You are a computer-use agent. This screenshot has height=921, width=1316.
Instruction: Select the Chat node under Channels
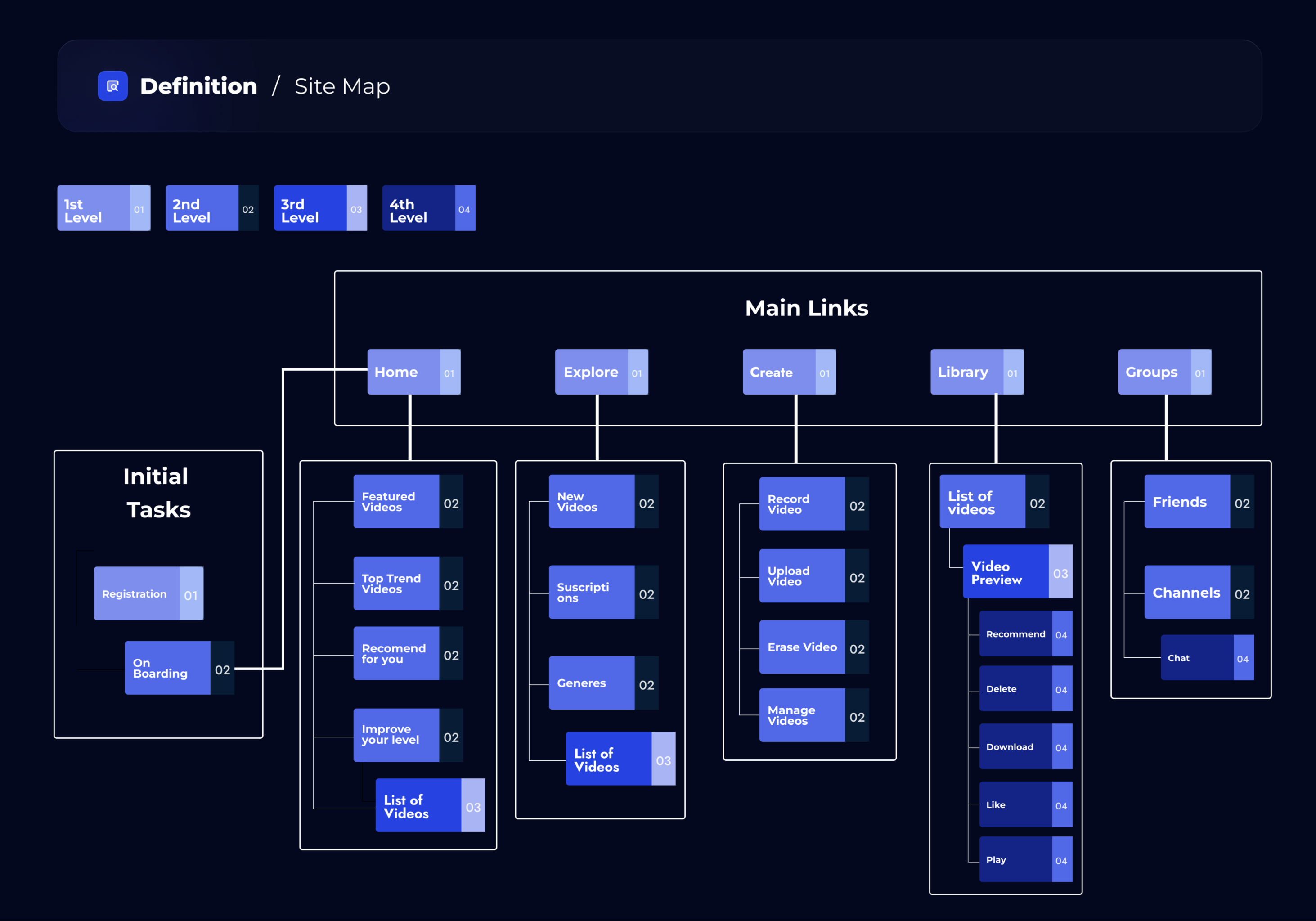pos(1207,658)
